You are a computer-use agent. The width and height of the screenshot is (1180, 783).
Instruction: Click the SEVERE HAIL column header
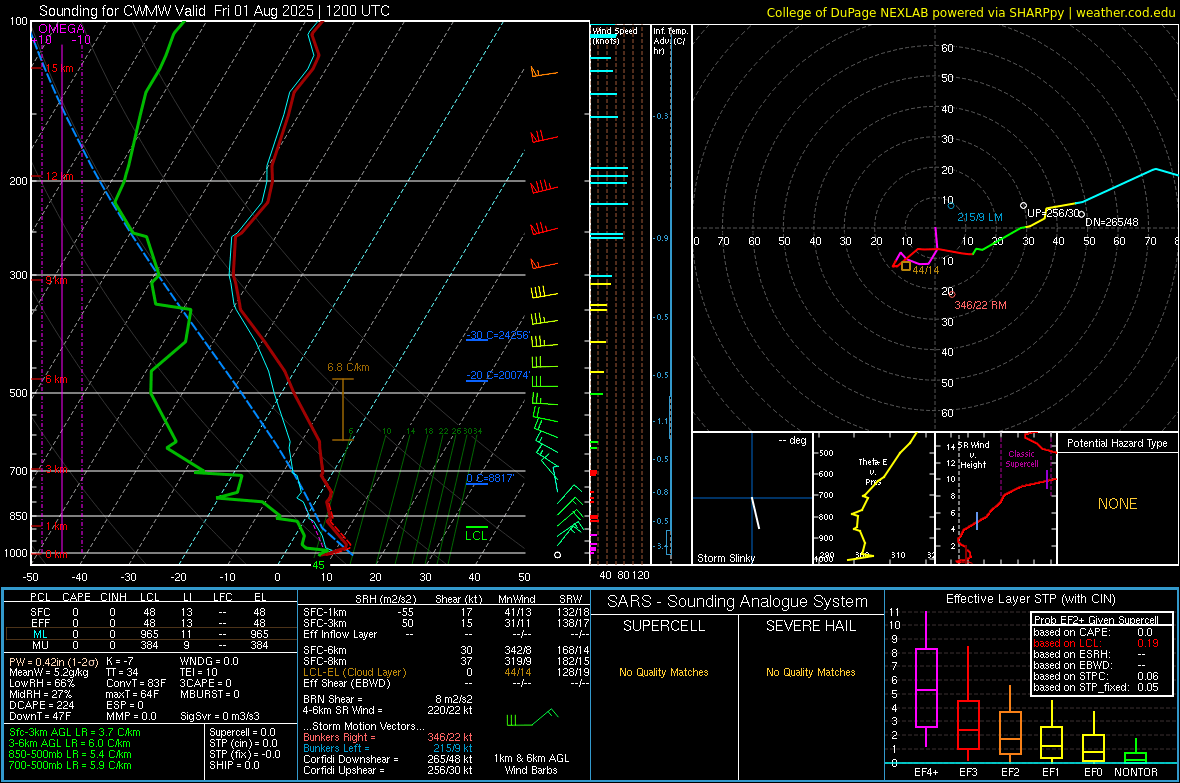click(810, 626)
